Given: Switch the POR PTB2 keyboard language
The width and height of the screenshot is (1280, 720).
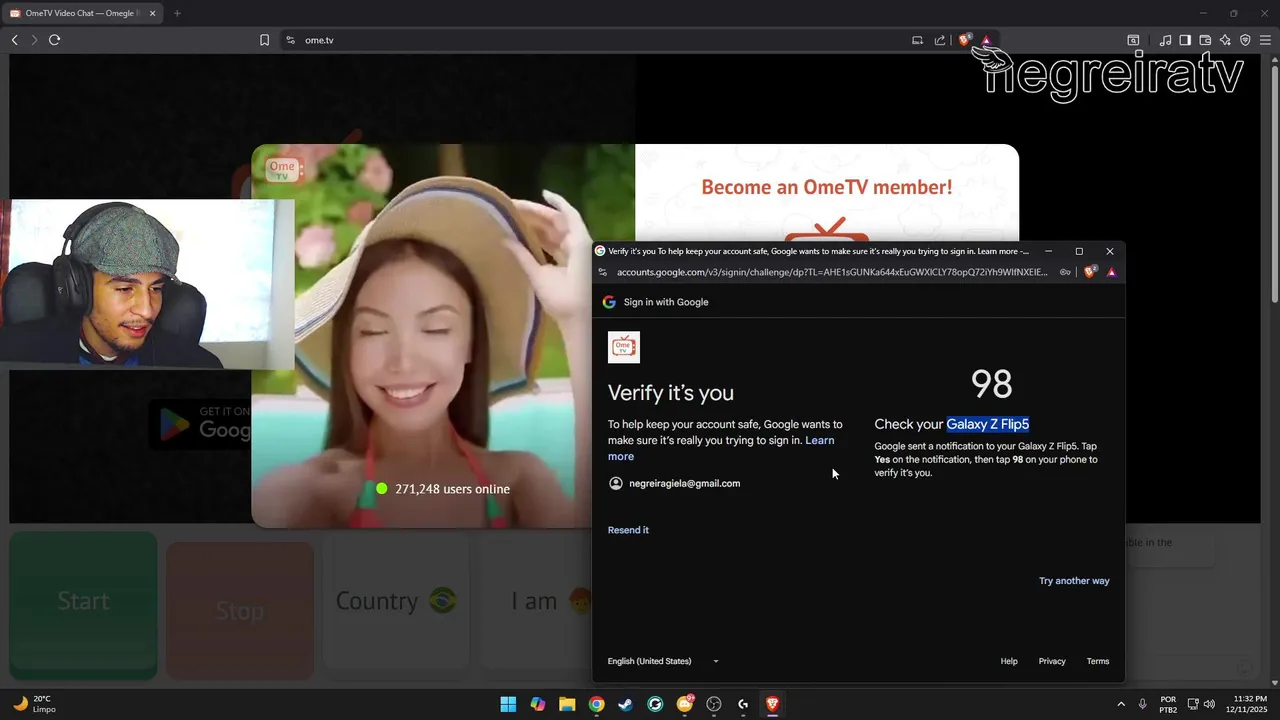Looking at the screenshot, I should [x=1168, y=704].
